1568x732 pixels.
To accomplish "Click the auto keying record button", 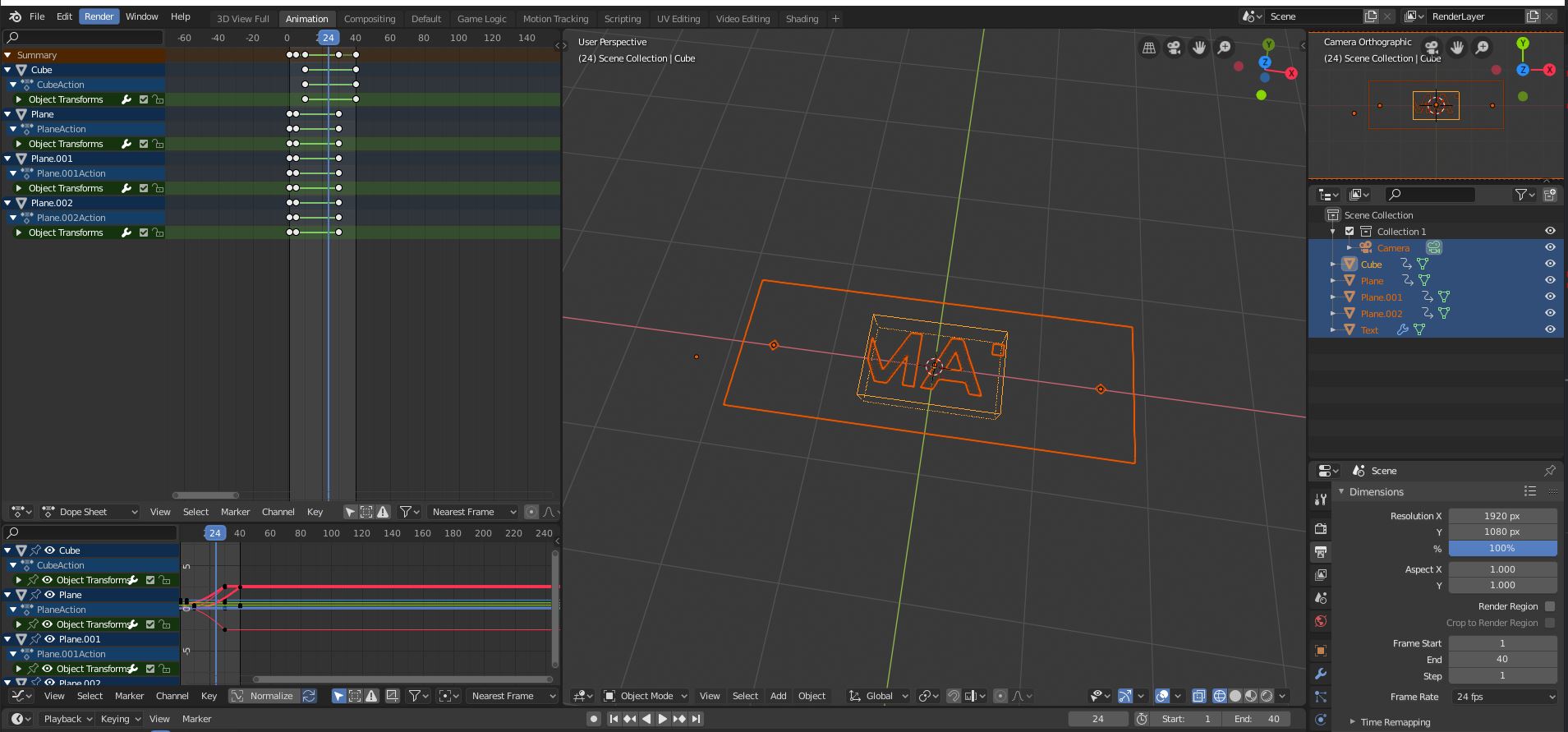I will coord(593,719).
